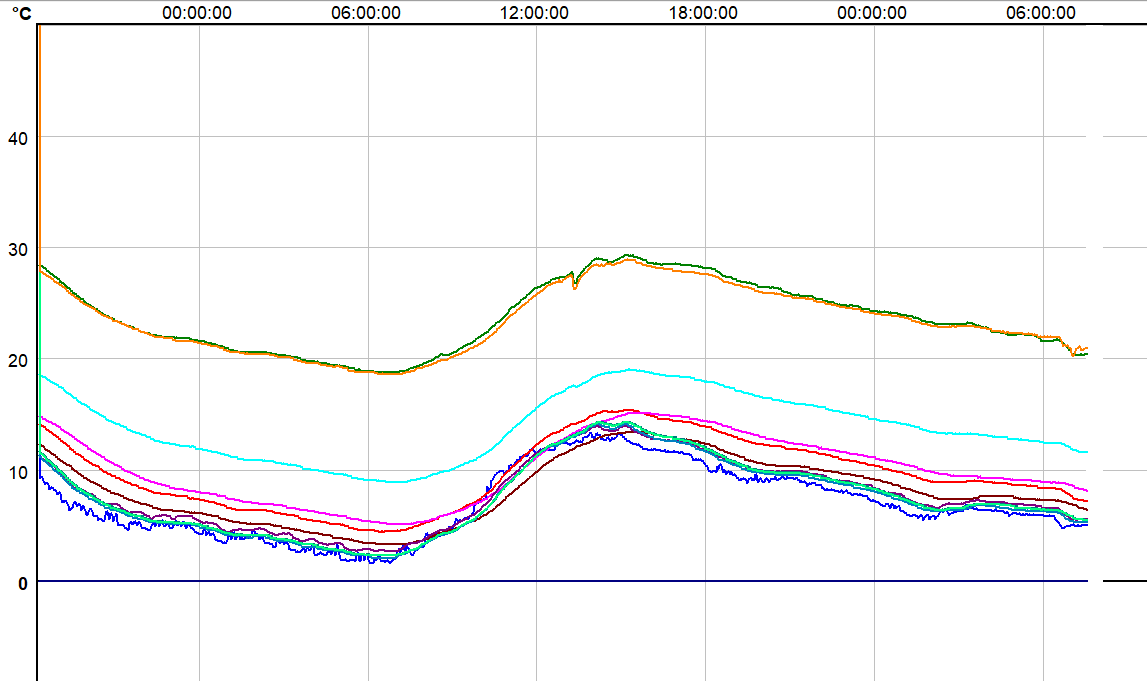Click the short black line segment outside the plot
Image resolution: width=1147 pixels, height=681 pixels.
click(x=1124, y=581)
